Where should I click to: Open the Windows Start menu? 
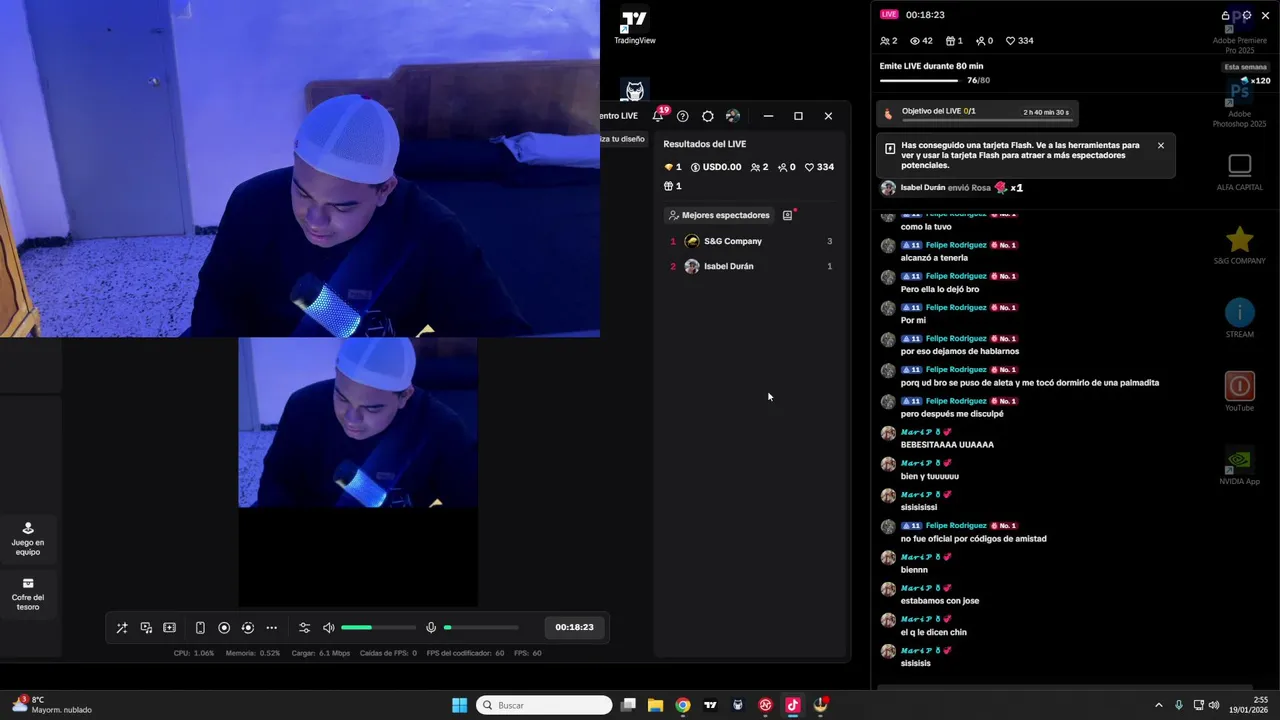tap(459, 705)
